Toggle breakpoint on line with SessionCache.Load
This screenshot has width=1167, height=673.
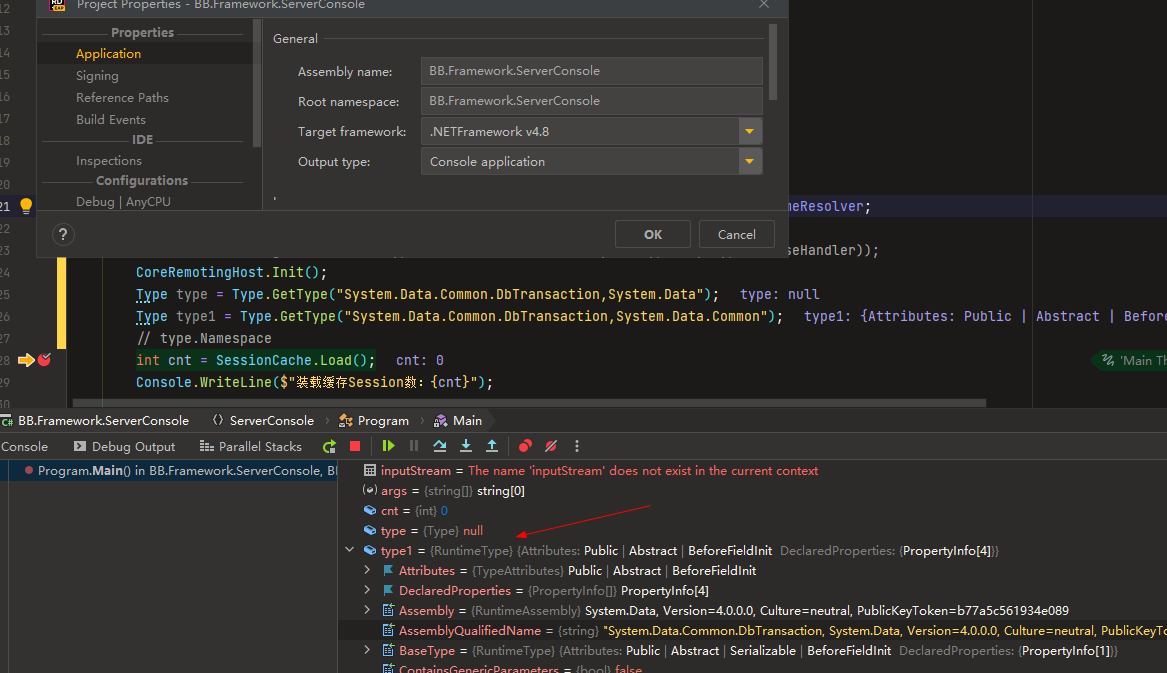point(45,360)
